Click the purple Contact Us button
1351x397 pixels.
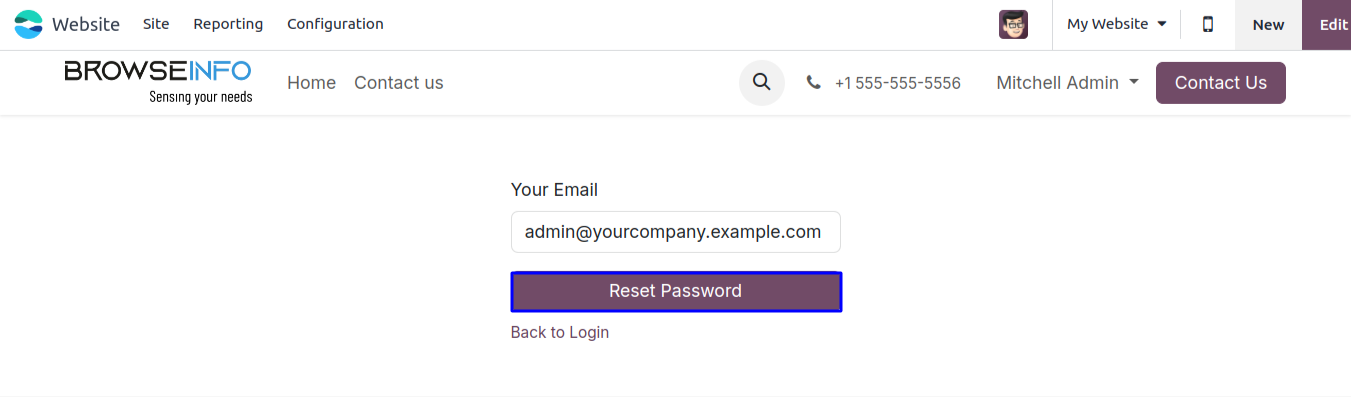click(x=1220, y=83)
